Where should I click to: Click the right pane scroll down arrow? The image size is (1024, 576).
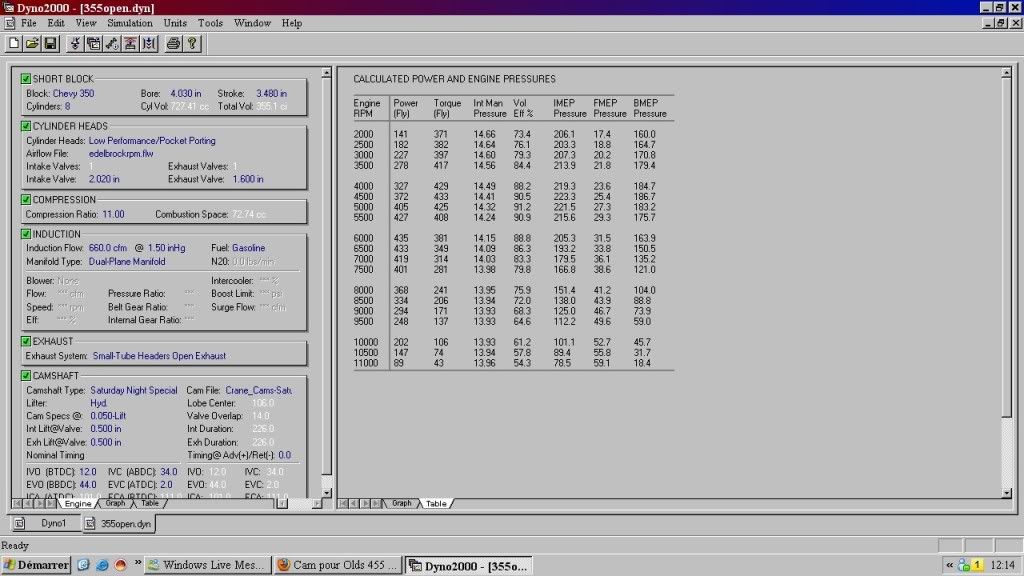[1006, 493]
